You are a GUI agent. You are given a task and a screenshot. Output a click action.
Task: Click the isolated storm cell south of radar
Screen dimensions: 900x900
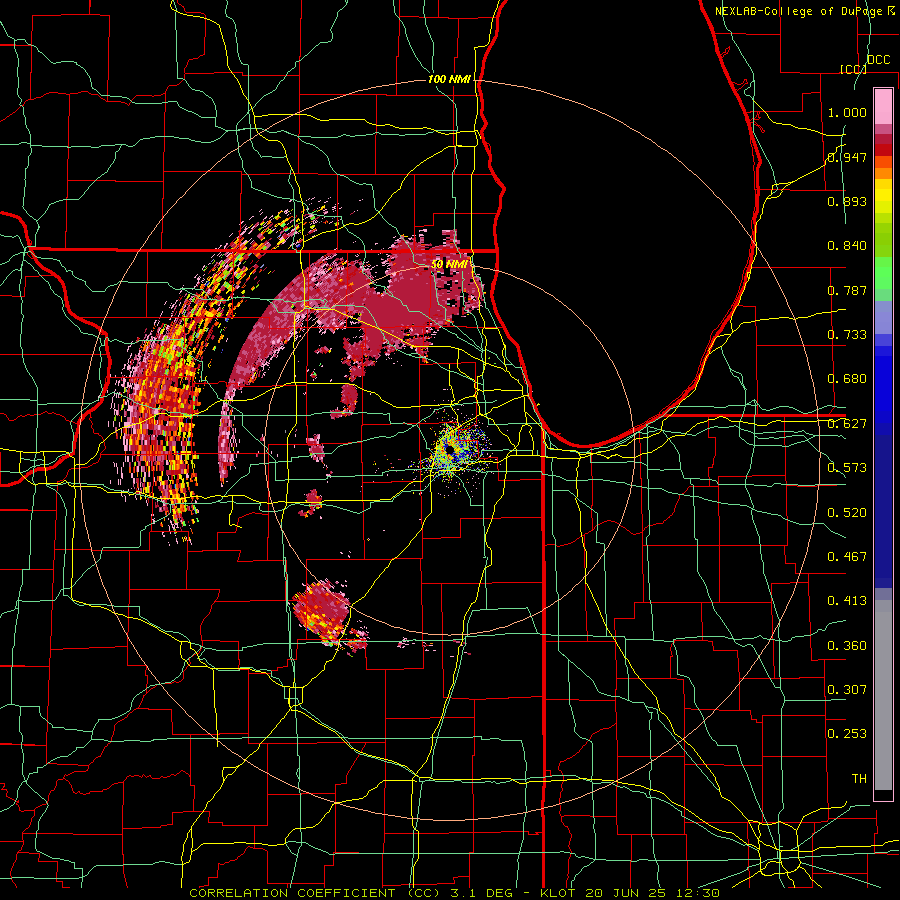click(321, 612)
